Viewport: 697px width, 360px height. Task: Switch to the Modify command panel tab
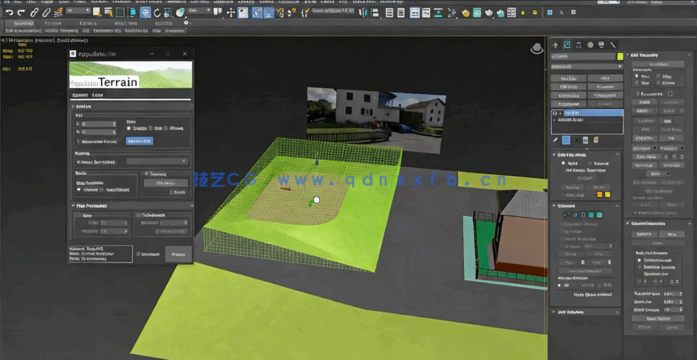pos(567,45)
